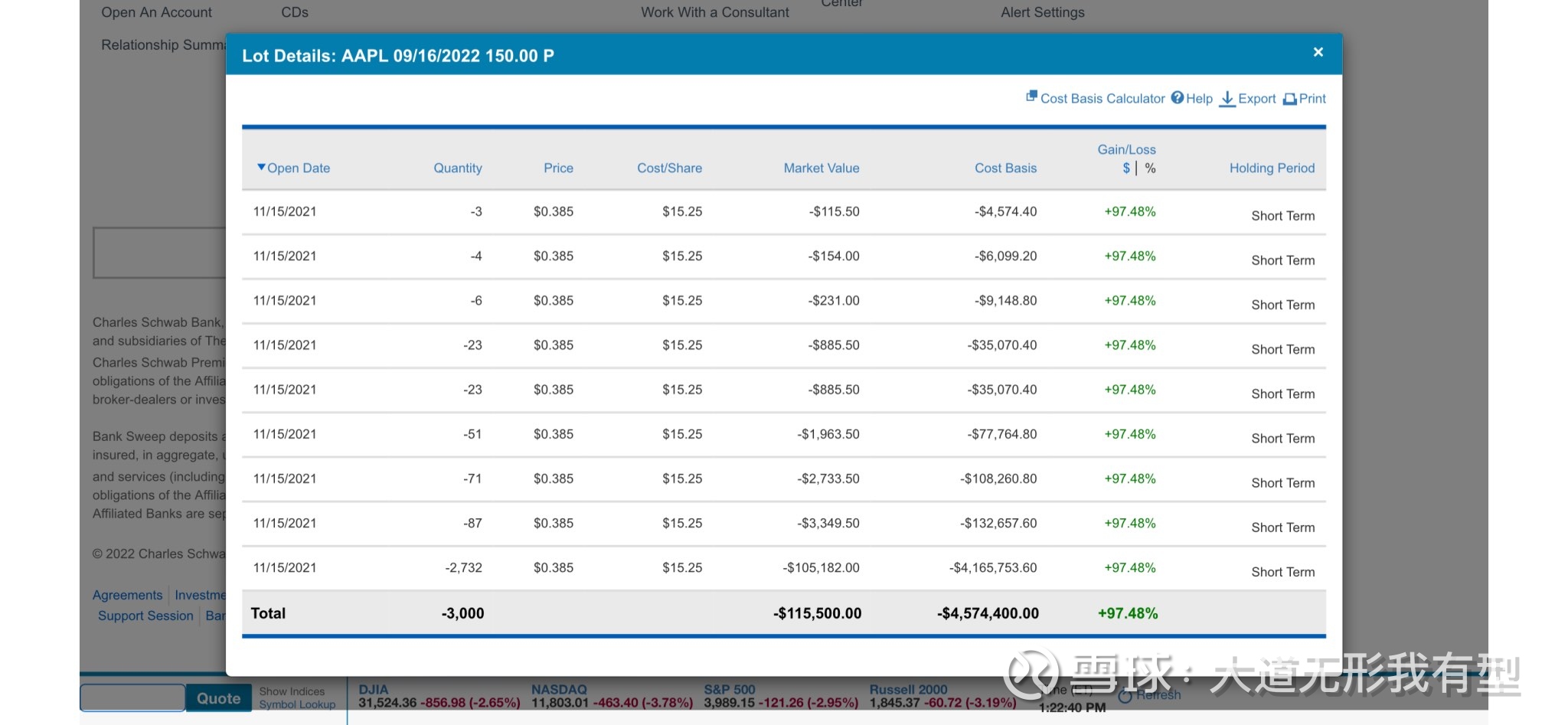Select the -$1,963.50 market value cell
Screen dimensions: 1568x725
[828, 434]
